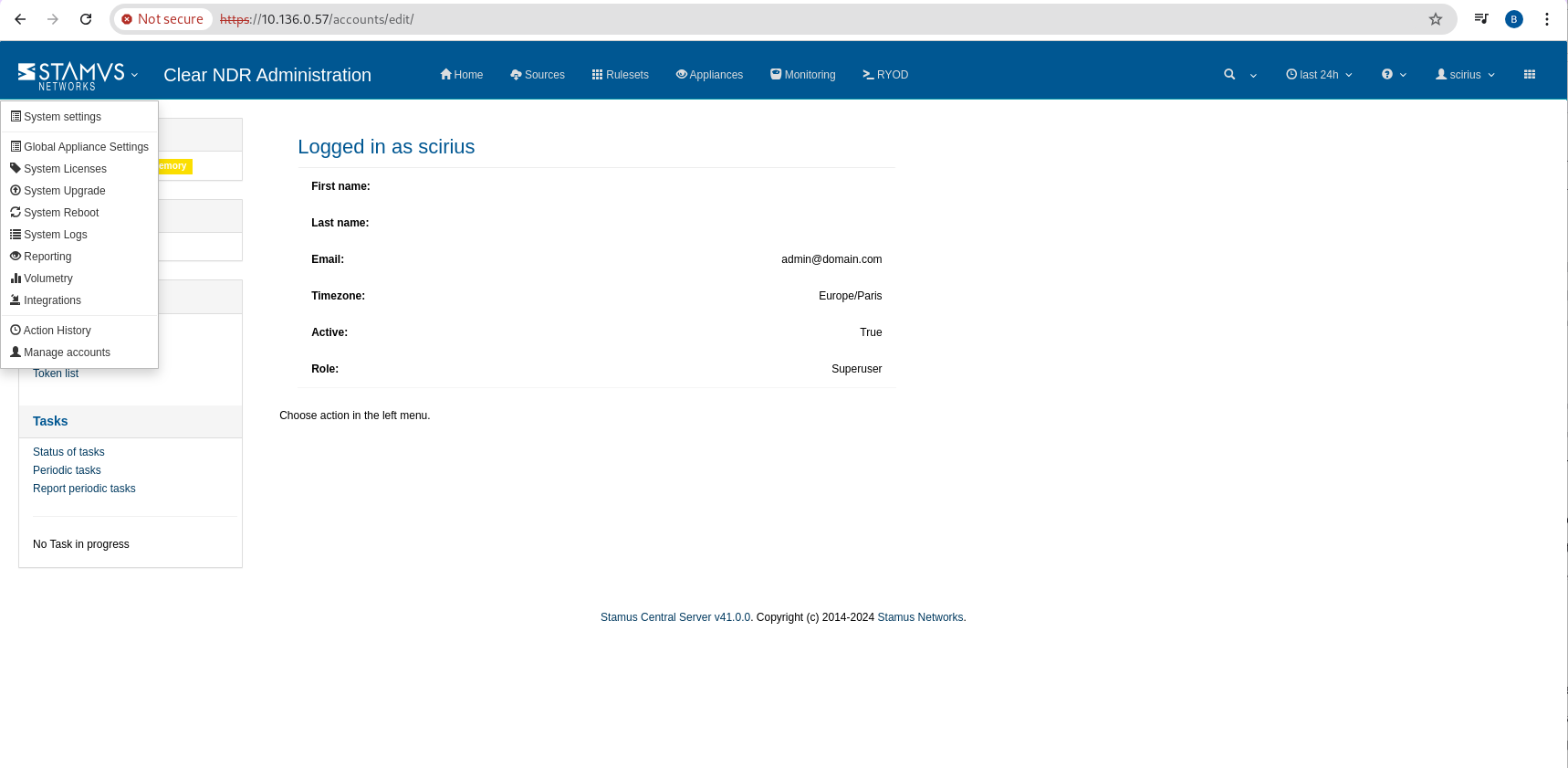
Task: Click the apps grid icon in navbar
Action: [1529, 75]
